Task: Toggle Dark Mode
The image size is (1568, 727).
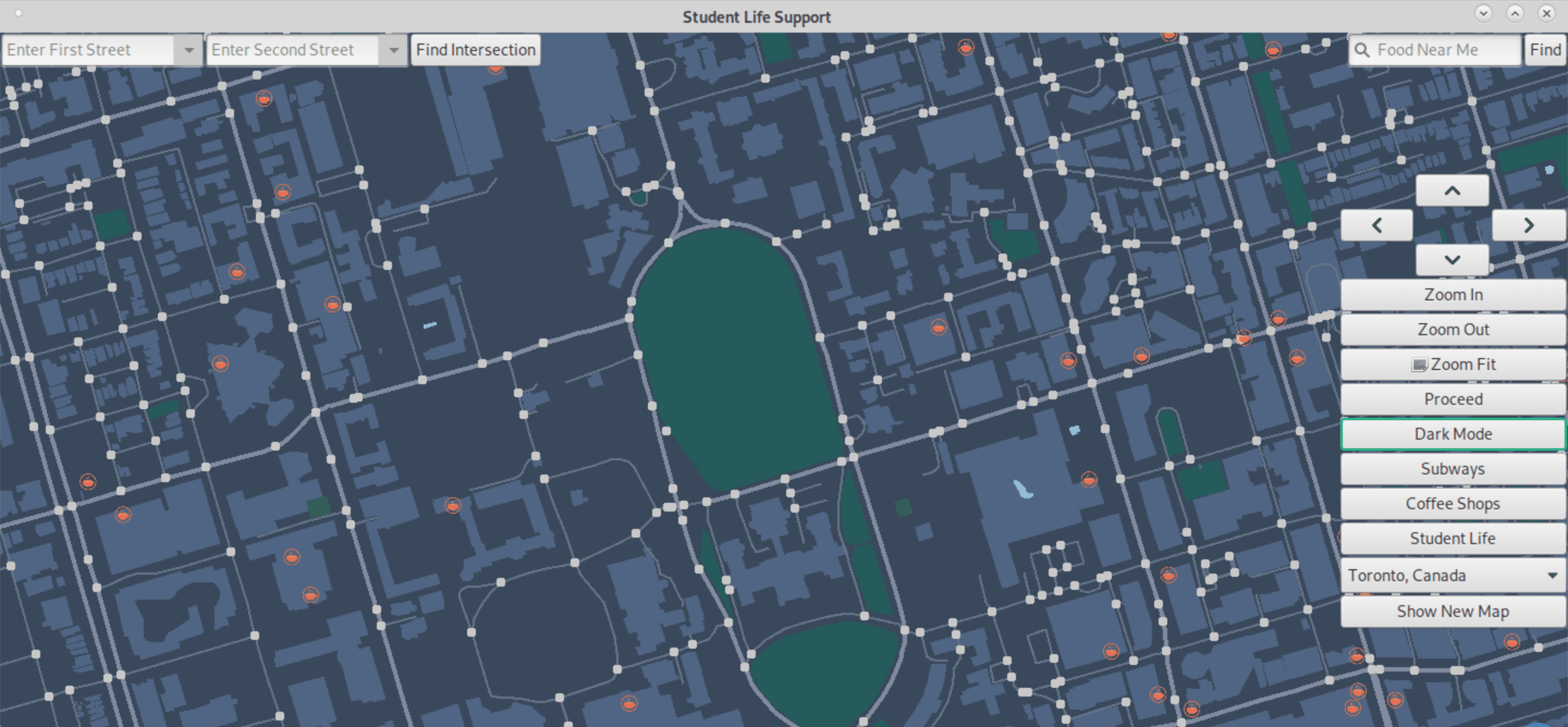Action: pos(1453,434)
